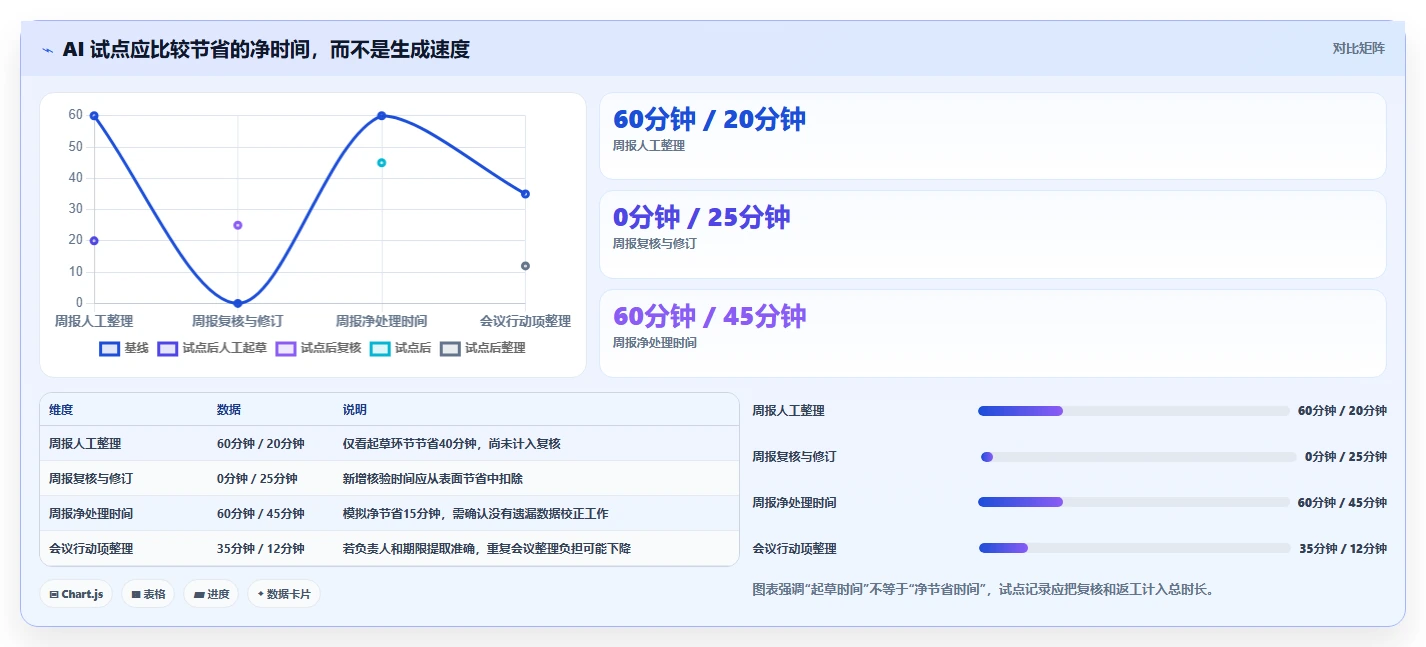Click the cyan chart point at value 45
This screenshot has width=1426, height=647.
click(382, 163)
